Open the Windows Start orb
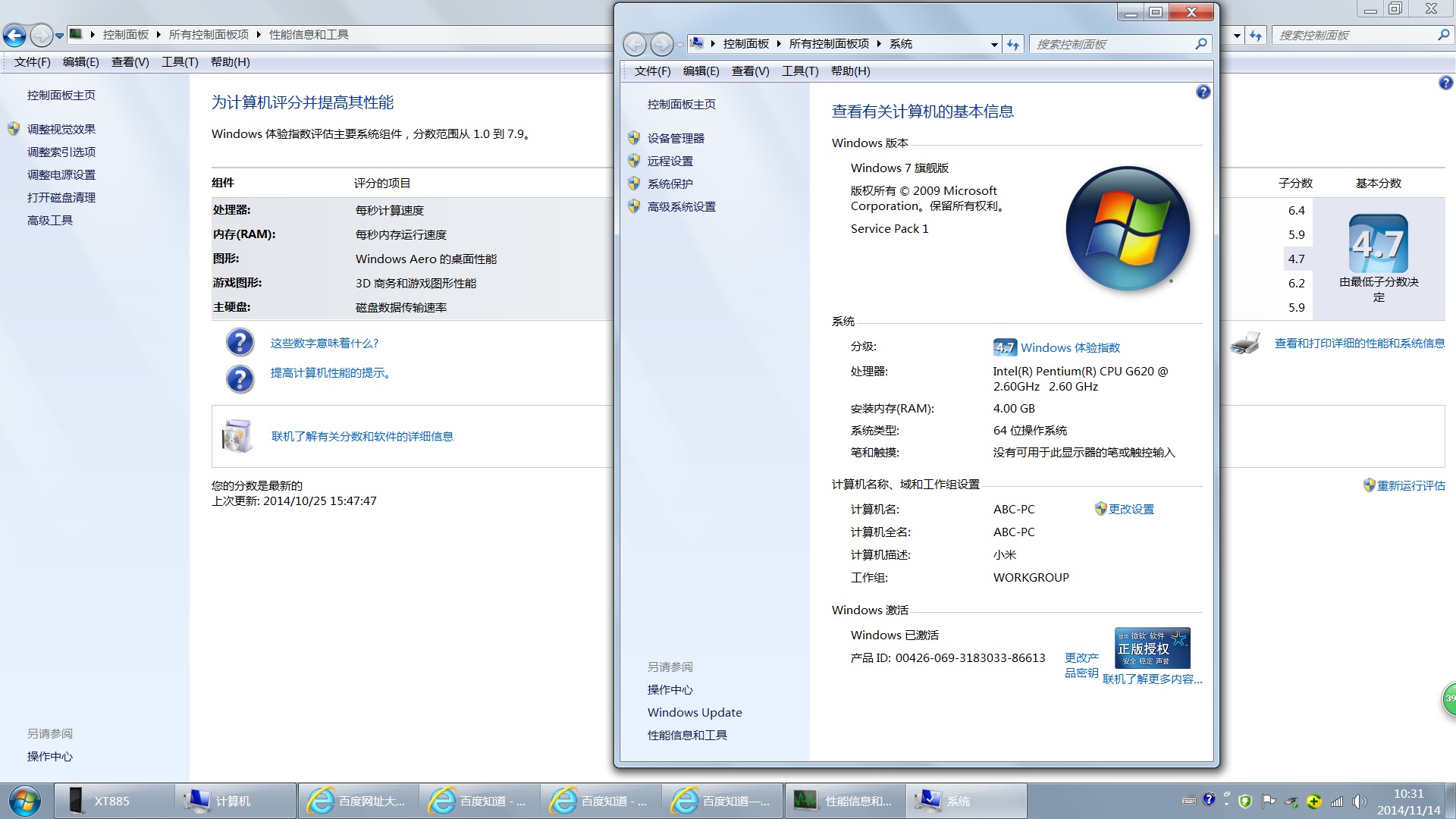Viewport: 1456px width, 819px height. (24, 801)
